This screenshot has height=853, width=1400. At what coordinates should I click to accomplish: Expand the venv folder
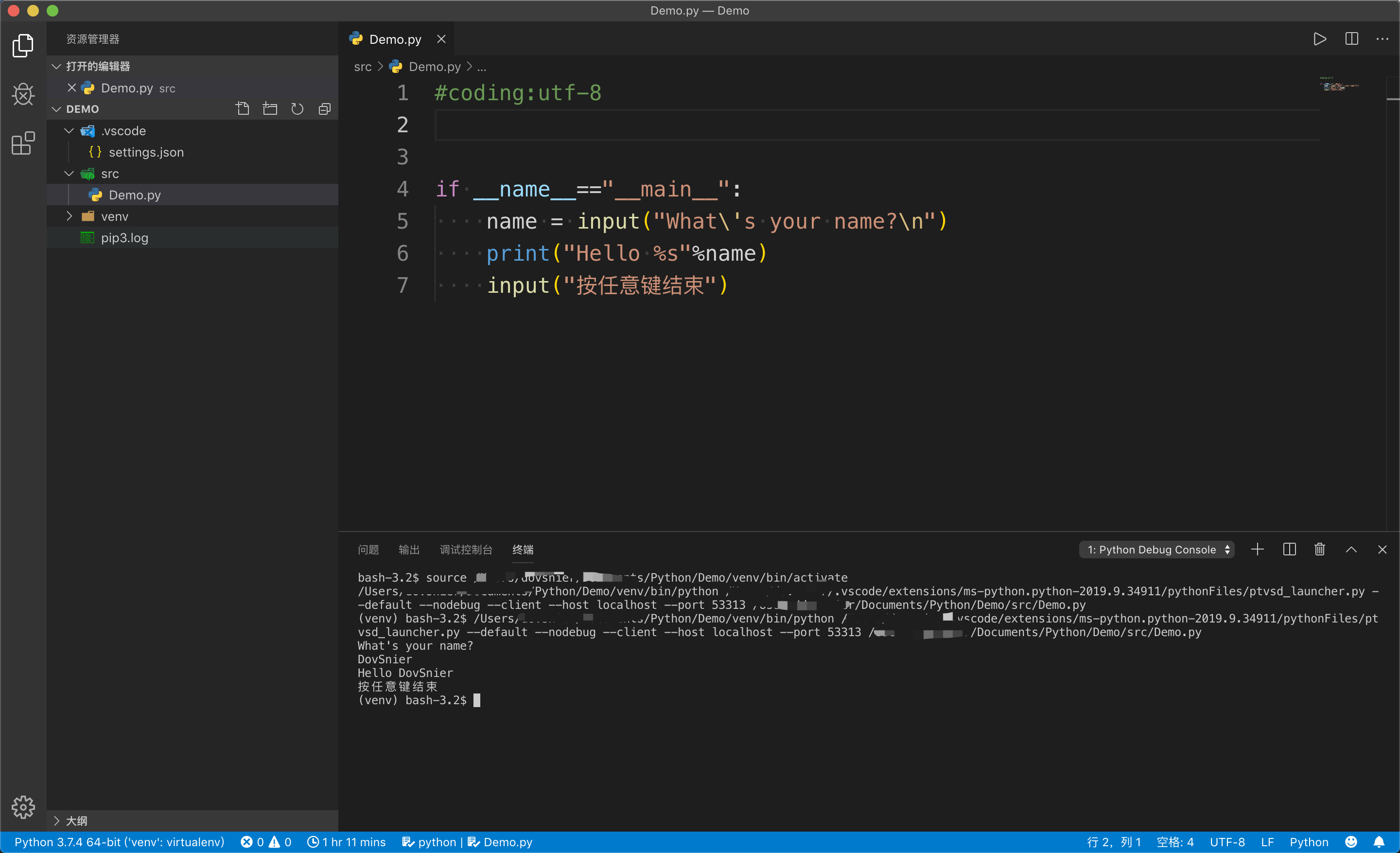(70, 216)
